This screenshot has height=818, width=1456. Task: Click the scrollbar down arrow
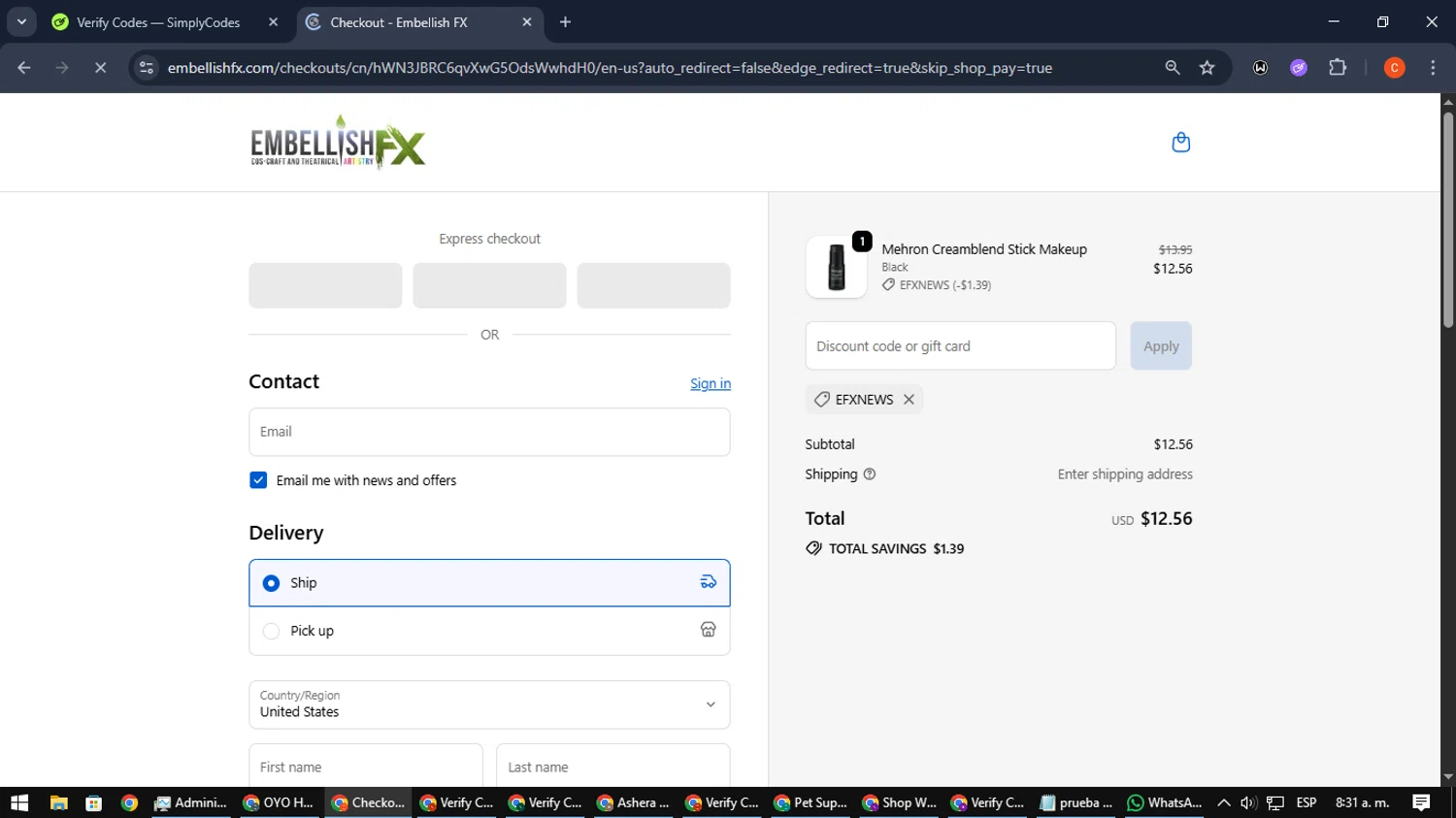(1448, 777)
